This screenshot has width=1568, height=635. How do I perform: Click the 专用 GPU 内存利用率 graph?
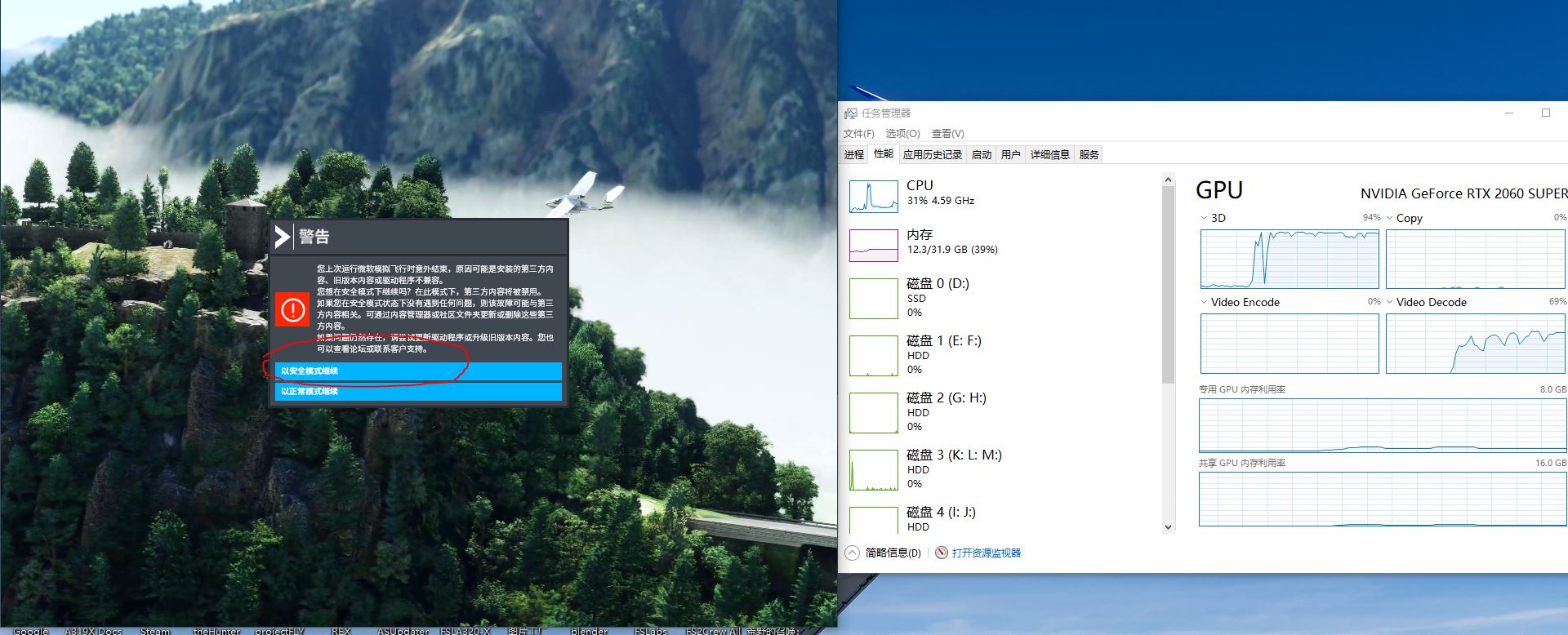pyautogui.click(x=1383, y=425)
